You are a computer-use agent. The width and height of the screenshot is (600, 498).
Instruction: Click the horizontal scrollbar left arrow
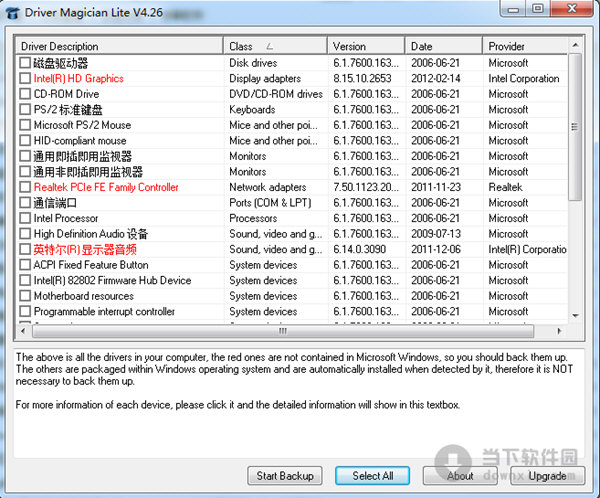pyautogui.click(x=23, y=331)
